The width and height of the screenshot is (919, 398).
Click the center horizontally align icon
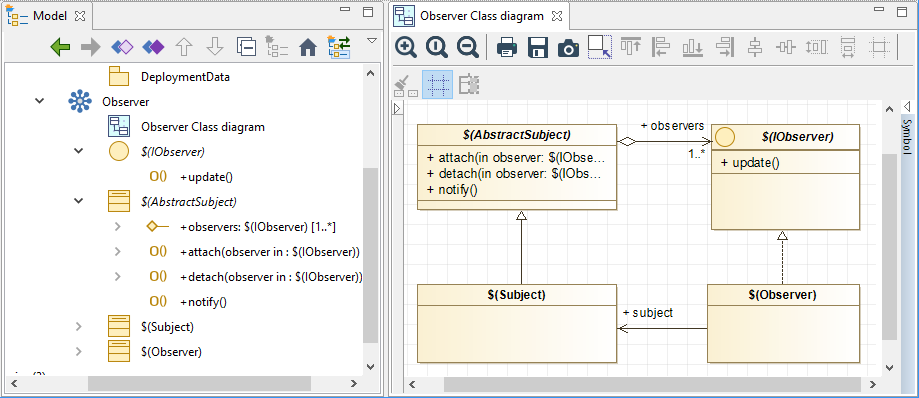(x=786, y=47)
